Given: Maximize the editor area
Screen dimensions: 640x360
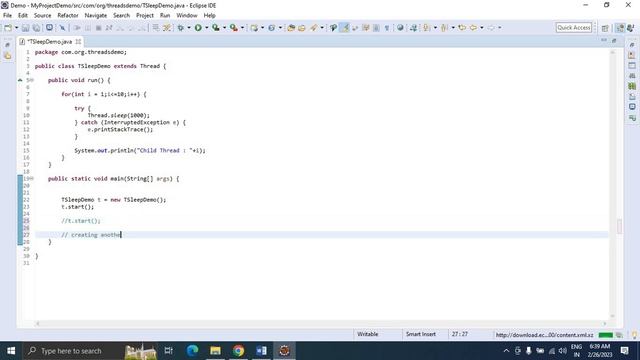Looking at the screenshot, I should coord(614,40).
